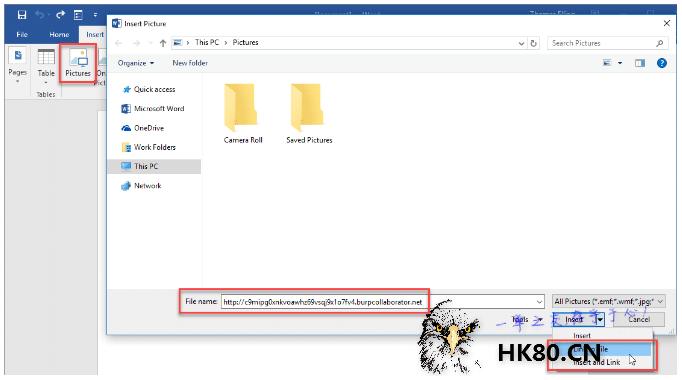The image size is (682, 380).
Task: Change the view with the view icon
Action: [x=607, y=63]
